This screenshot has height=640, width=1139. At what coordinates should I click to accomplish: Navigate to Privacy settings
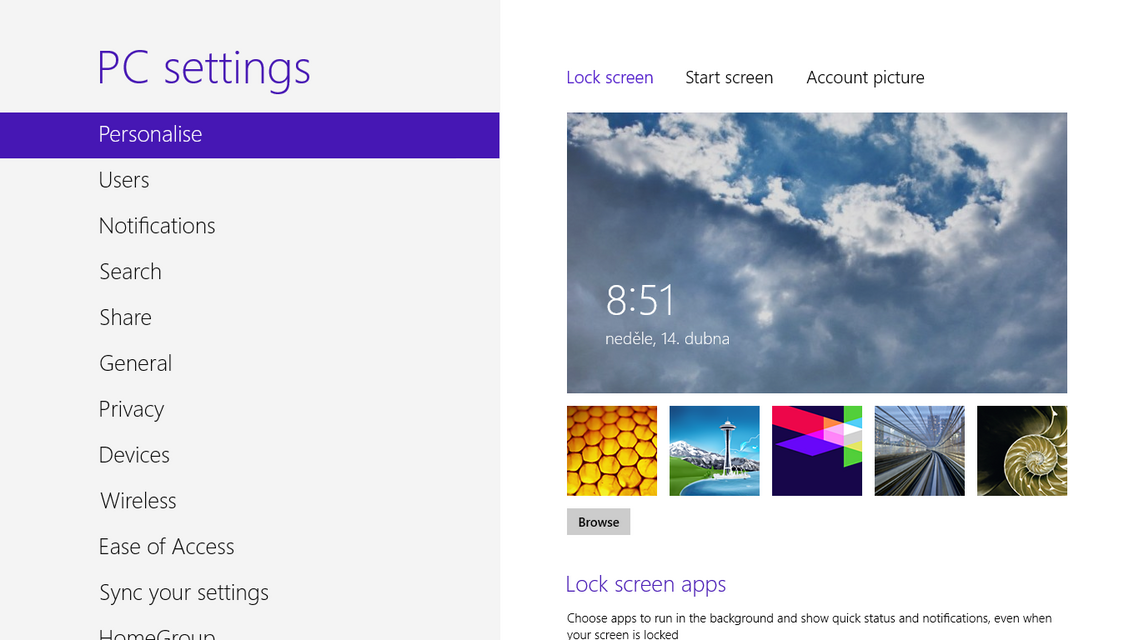pyautogui.click(x=131, y=410)
